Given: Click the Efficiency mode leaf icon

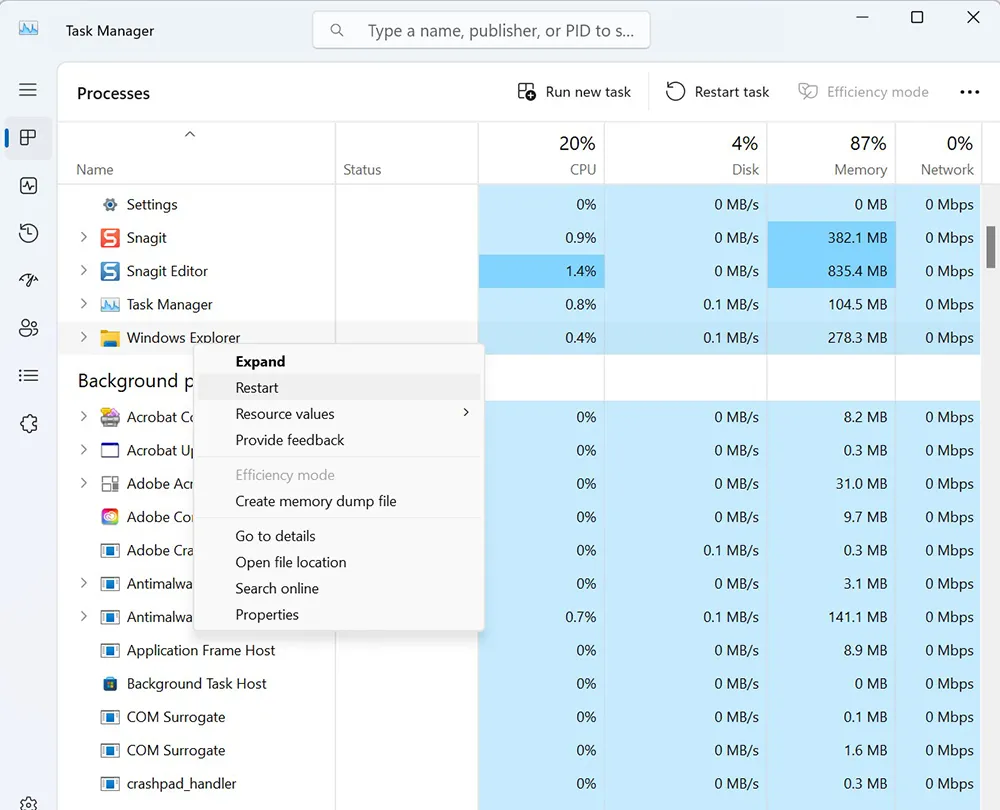Looking at the screenshot, I should point(807,91).
